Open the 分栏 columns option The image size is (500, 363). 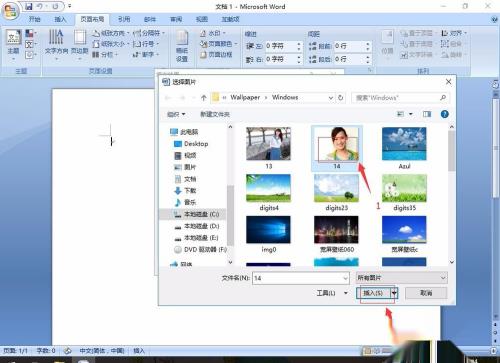(105, 54)
